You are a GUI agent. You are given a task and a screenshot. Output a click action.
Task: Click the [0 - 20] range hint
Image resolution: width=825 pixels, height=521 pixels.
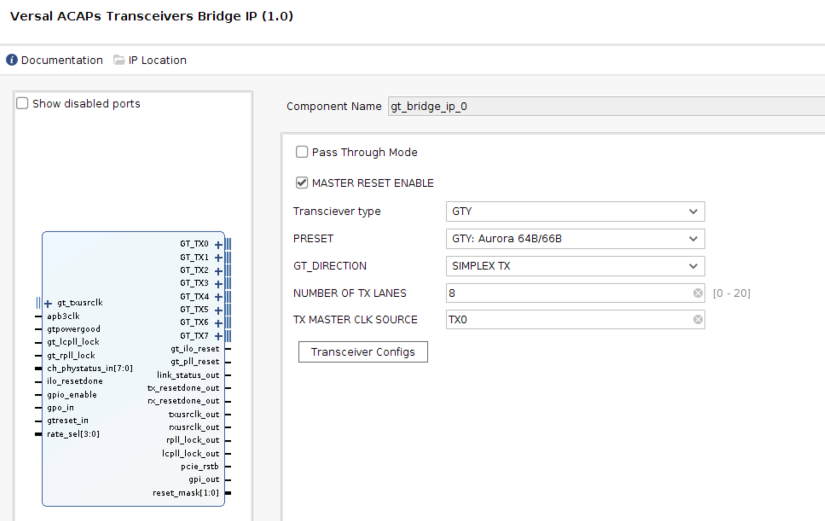tap(732, 294)
